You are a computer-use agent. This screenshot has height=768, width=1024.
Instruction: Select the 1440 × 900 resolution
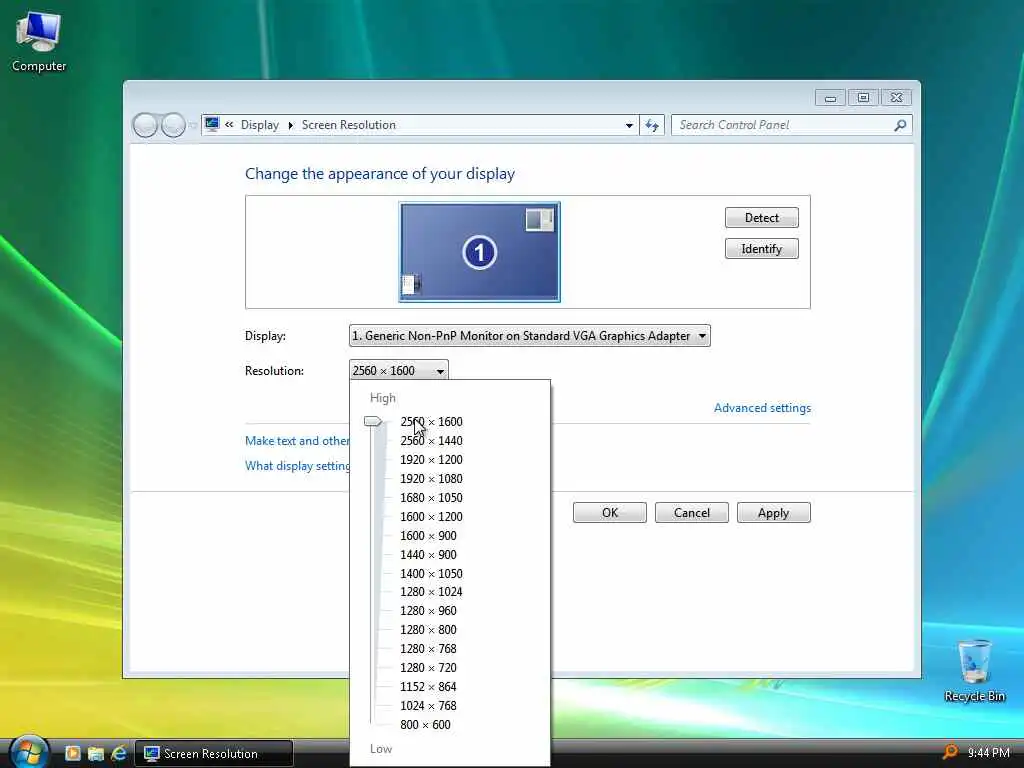(428, 554)
